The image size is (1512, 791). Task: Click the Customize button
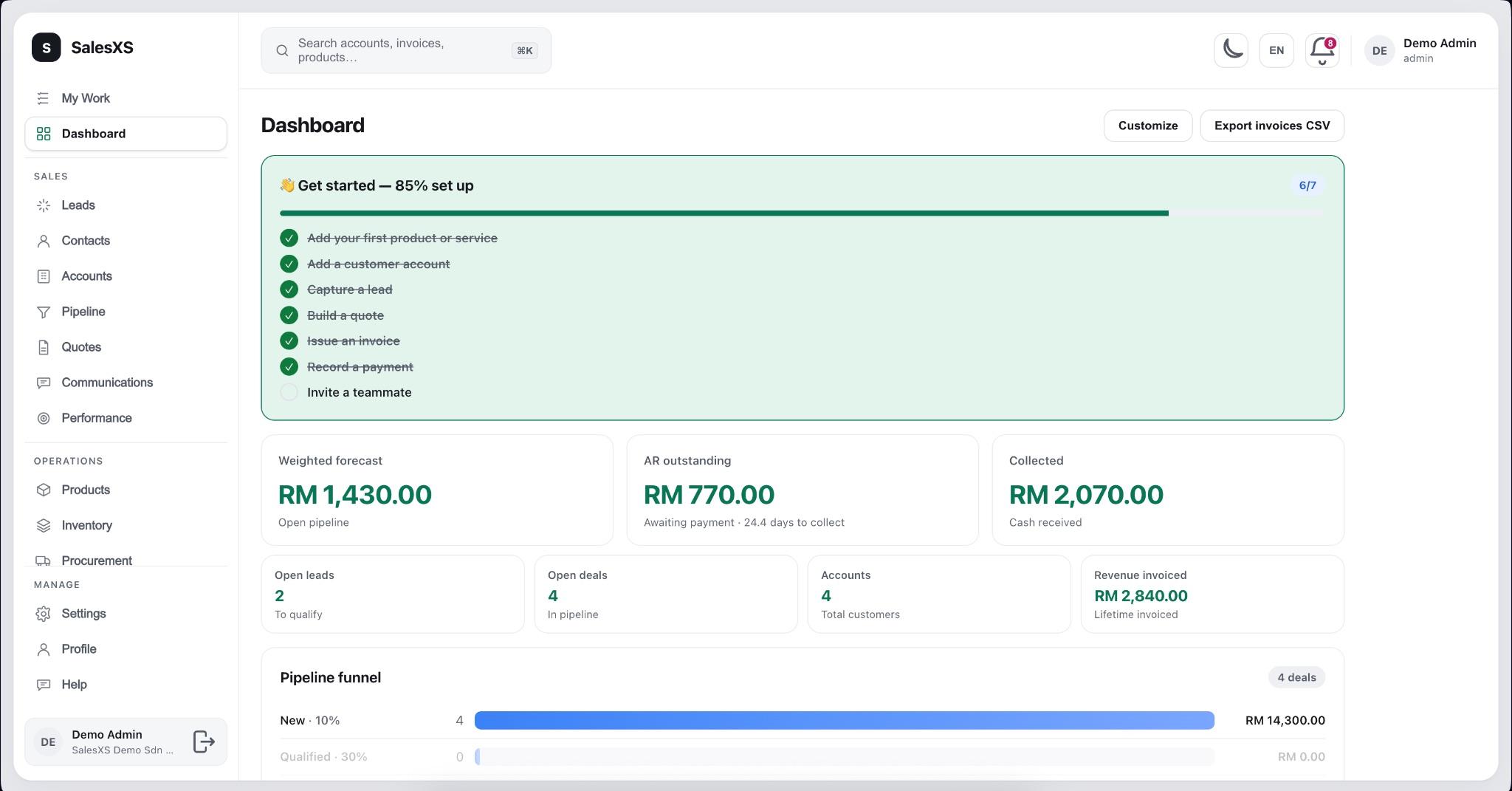coord(1148,126)
